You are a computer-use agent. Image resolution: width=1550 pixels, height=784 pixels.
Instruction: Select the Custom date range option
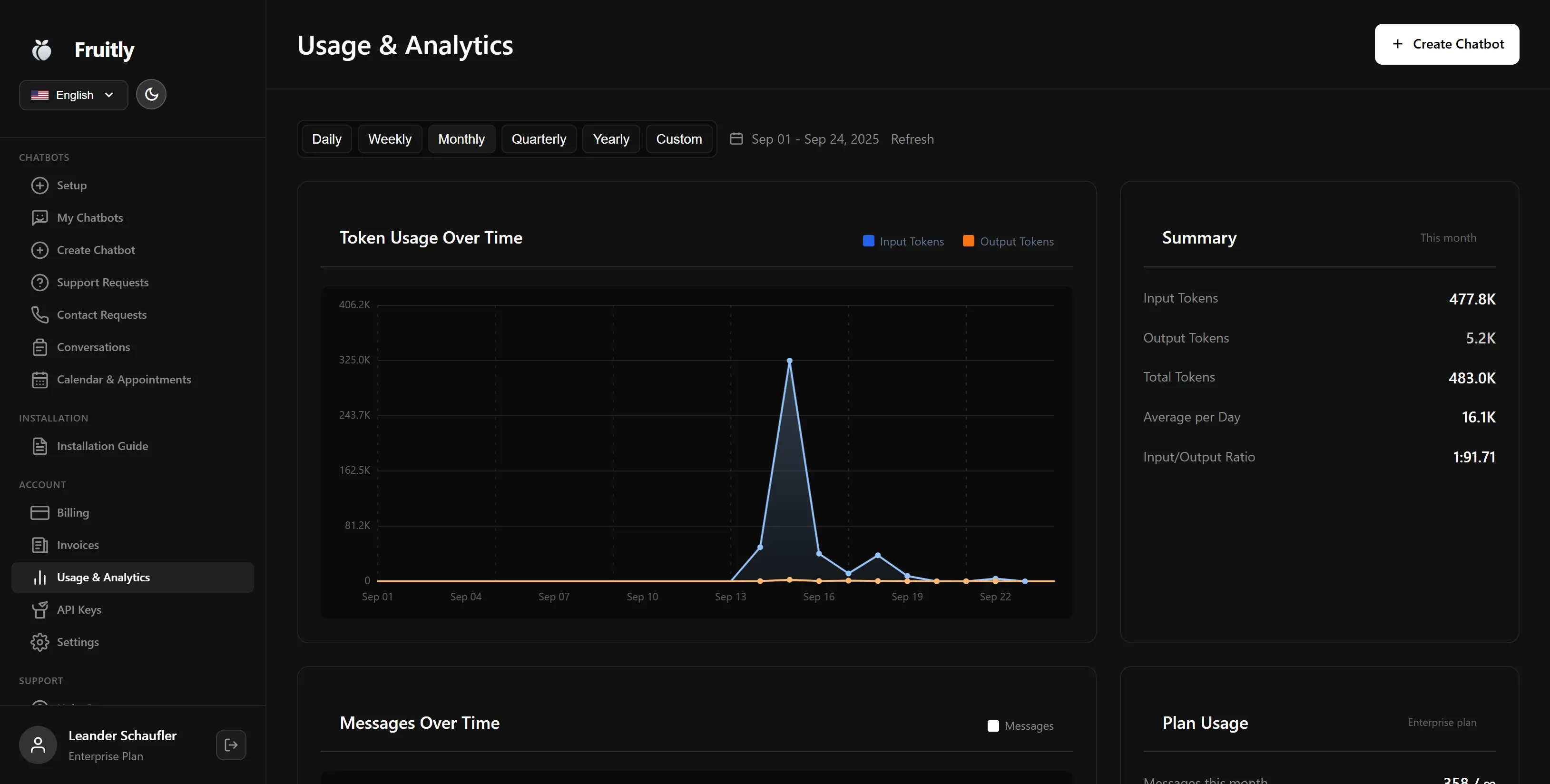click(679, 138)
